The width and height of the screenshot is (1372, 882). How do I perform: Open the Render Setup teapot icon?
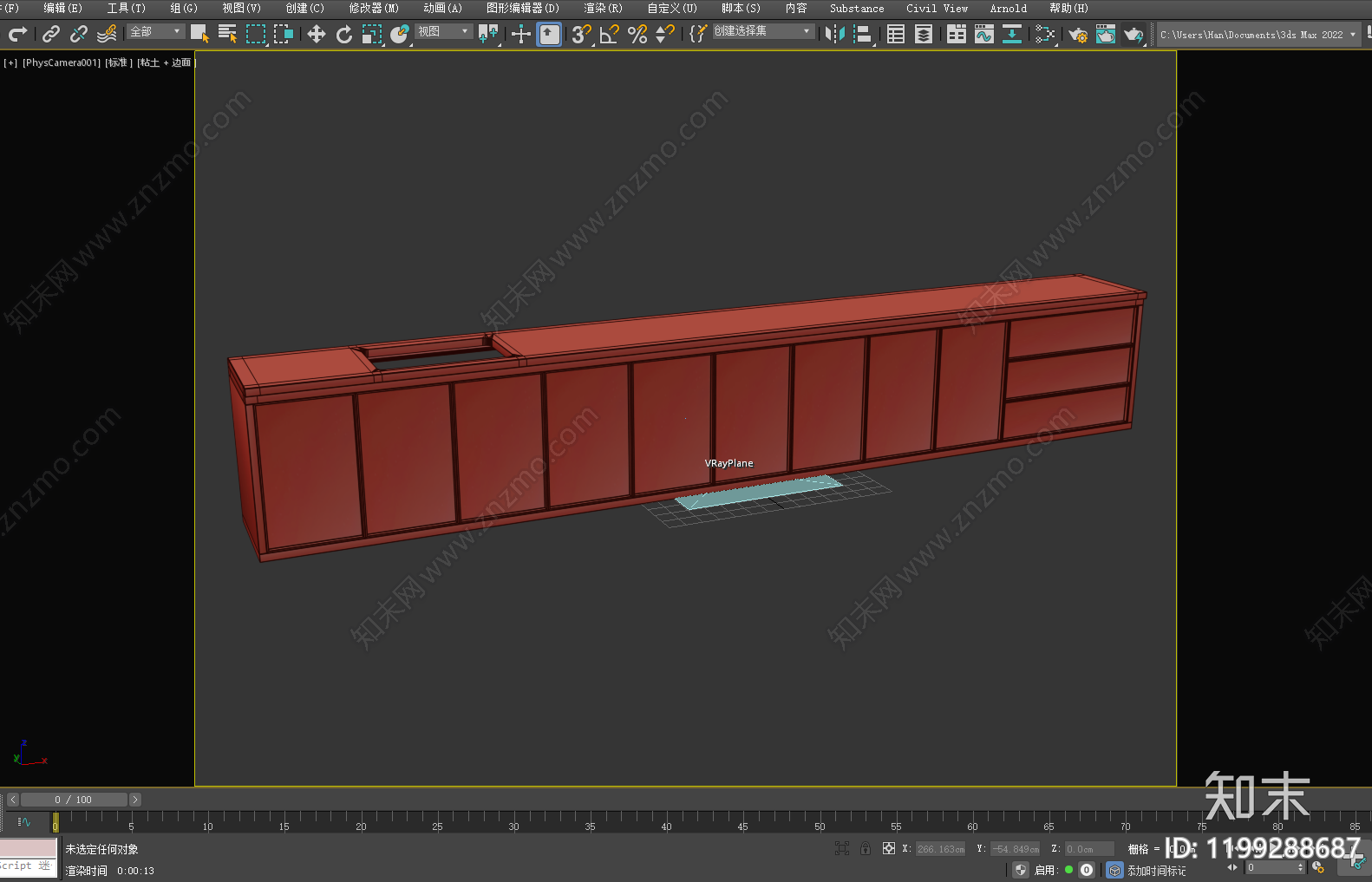pos(1078,34)
